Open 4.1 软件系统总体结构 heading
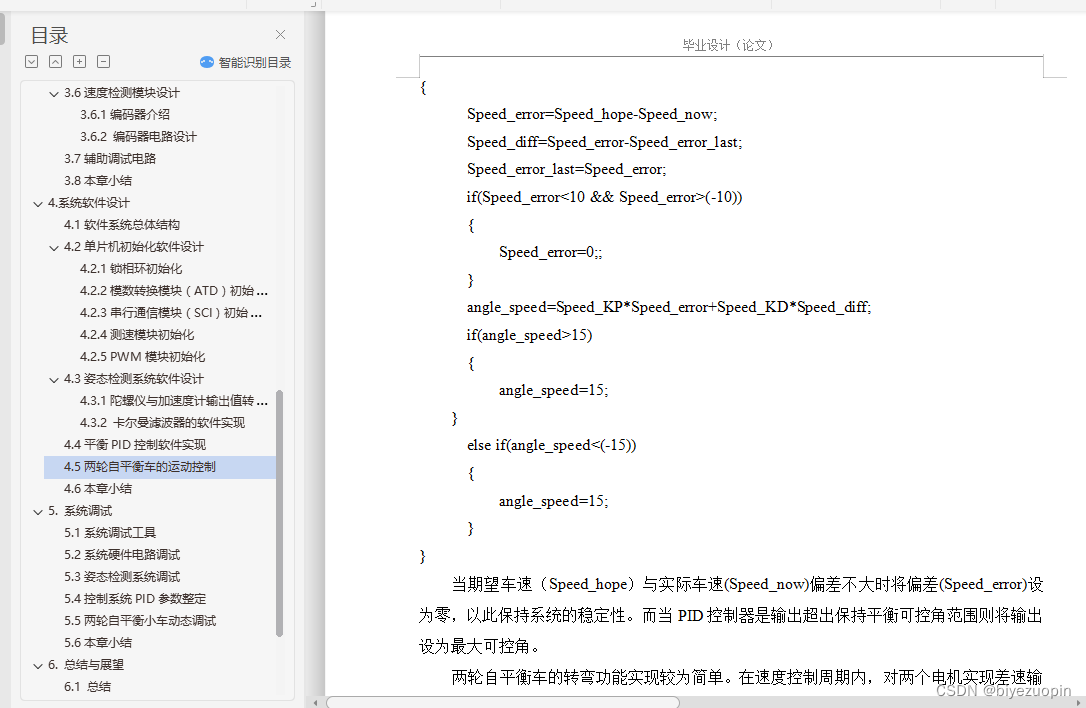Viewport: 1086px width, 708px height. point(122,224)
